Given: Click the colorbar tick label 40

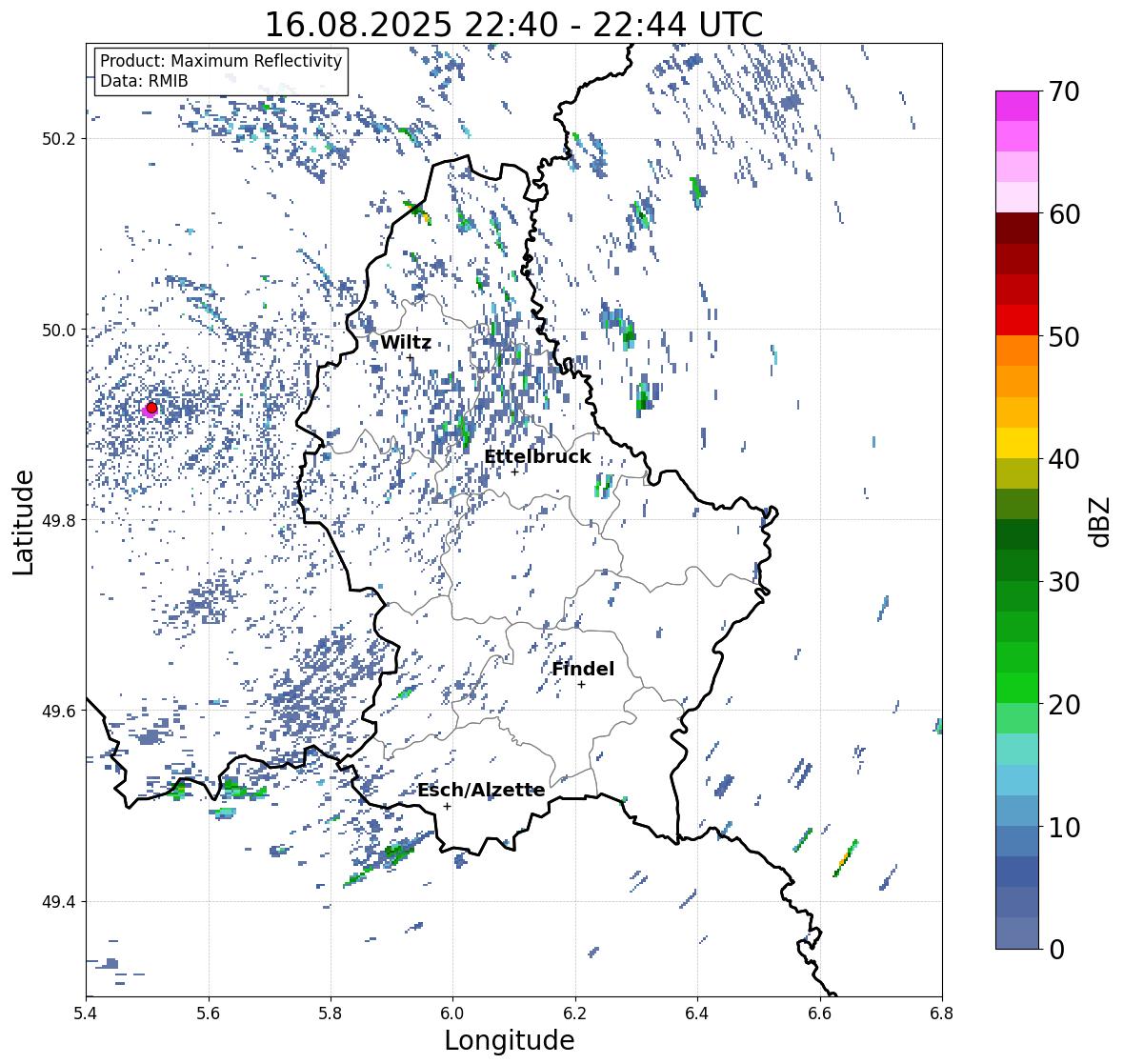Looking at the screenshot, I should click(x=1064, y=459).
